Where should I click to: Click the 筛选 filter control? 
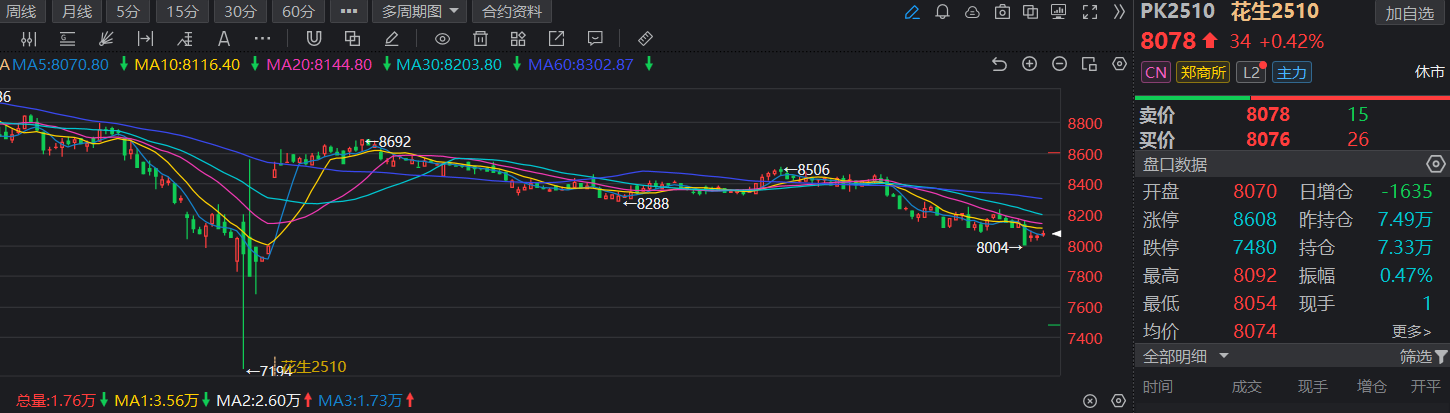[x=1423, y=357]
